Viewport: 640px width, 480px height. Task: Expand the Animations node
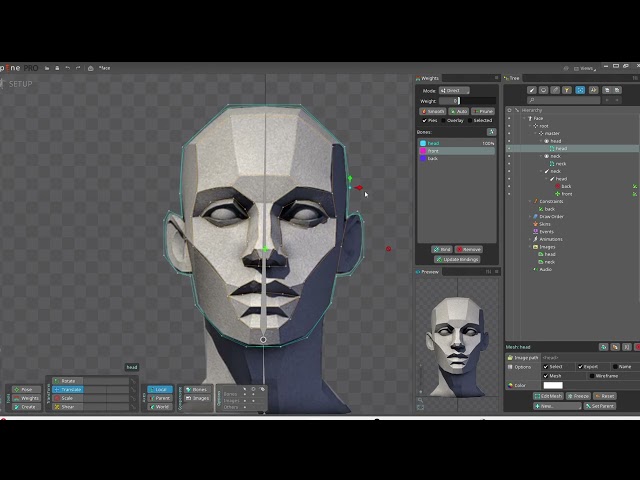tap(530, 239)
